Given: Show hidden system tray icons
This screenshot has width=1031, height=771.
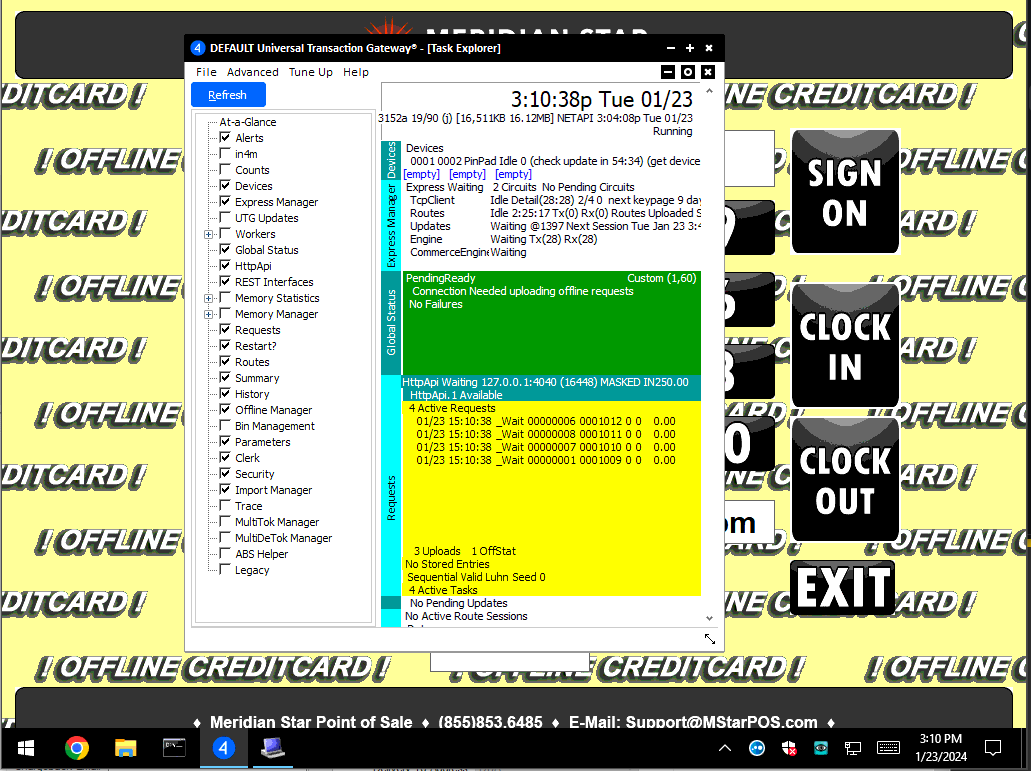Looking at the screenshot, I should pyautogui.click(x=725, y=748).
